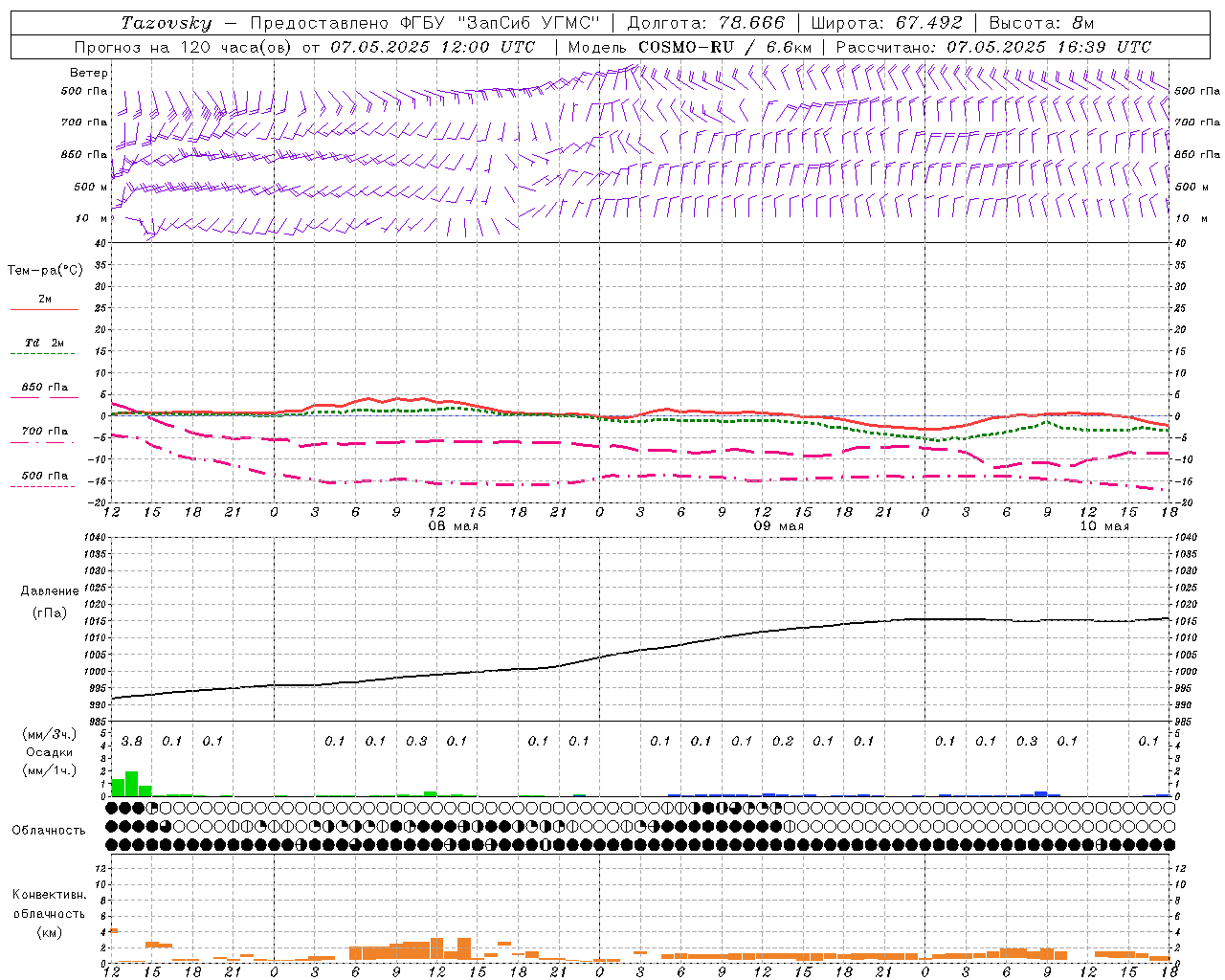
Task: Click the "Облачность" cloud cover row label
Action: [x=49, y=831]
